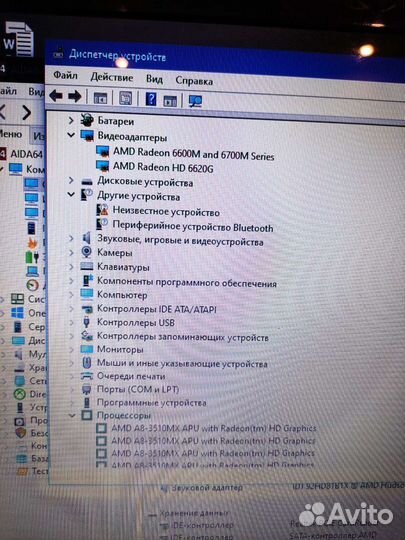Viewport: 405px width, 540px height.
Task: Collapse the Другие устройства category
Action: coord(71,195)
